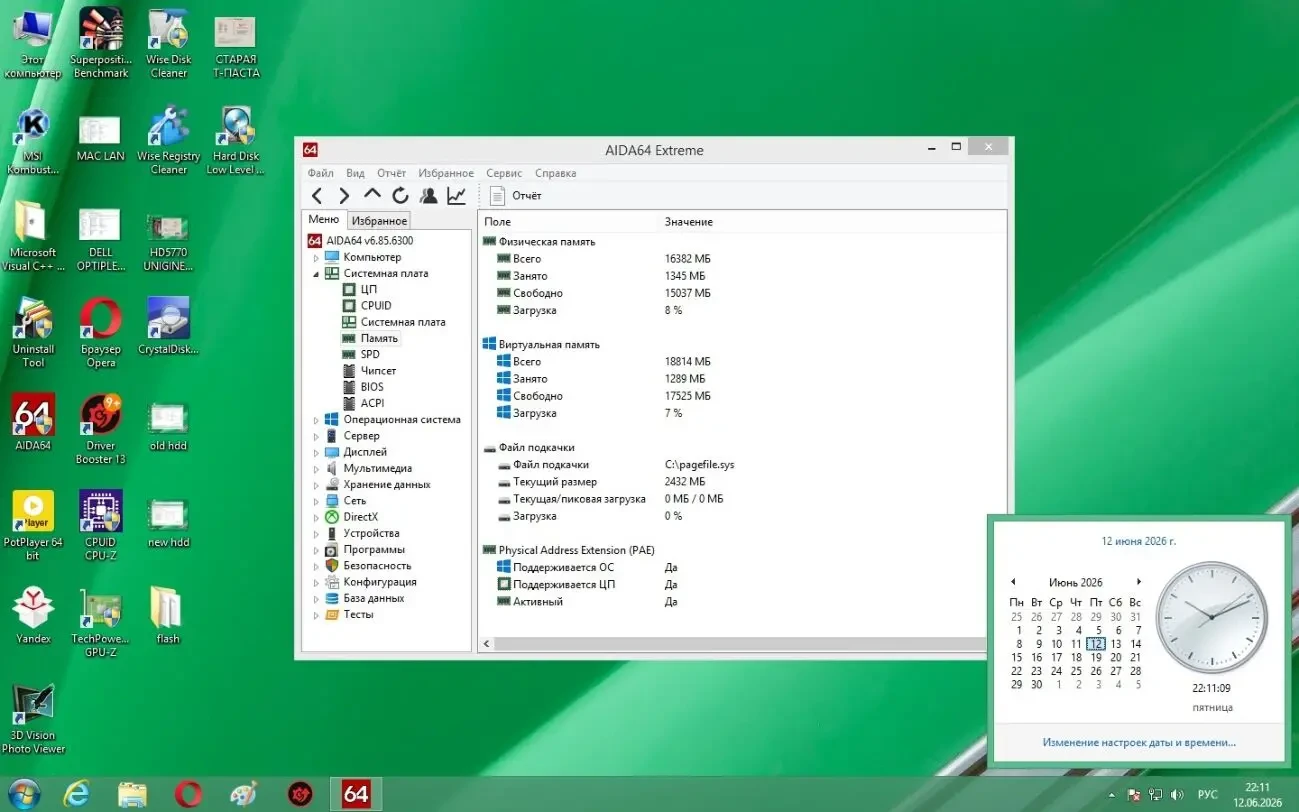Open the graph monitor toolbar icon
This screenshot has width=1299, height=812.
456,196
